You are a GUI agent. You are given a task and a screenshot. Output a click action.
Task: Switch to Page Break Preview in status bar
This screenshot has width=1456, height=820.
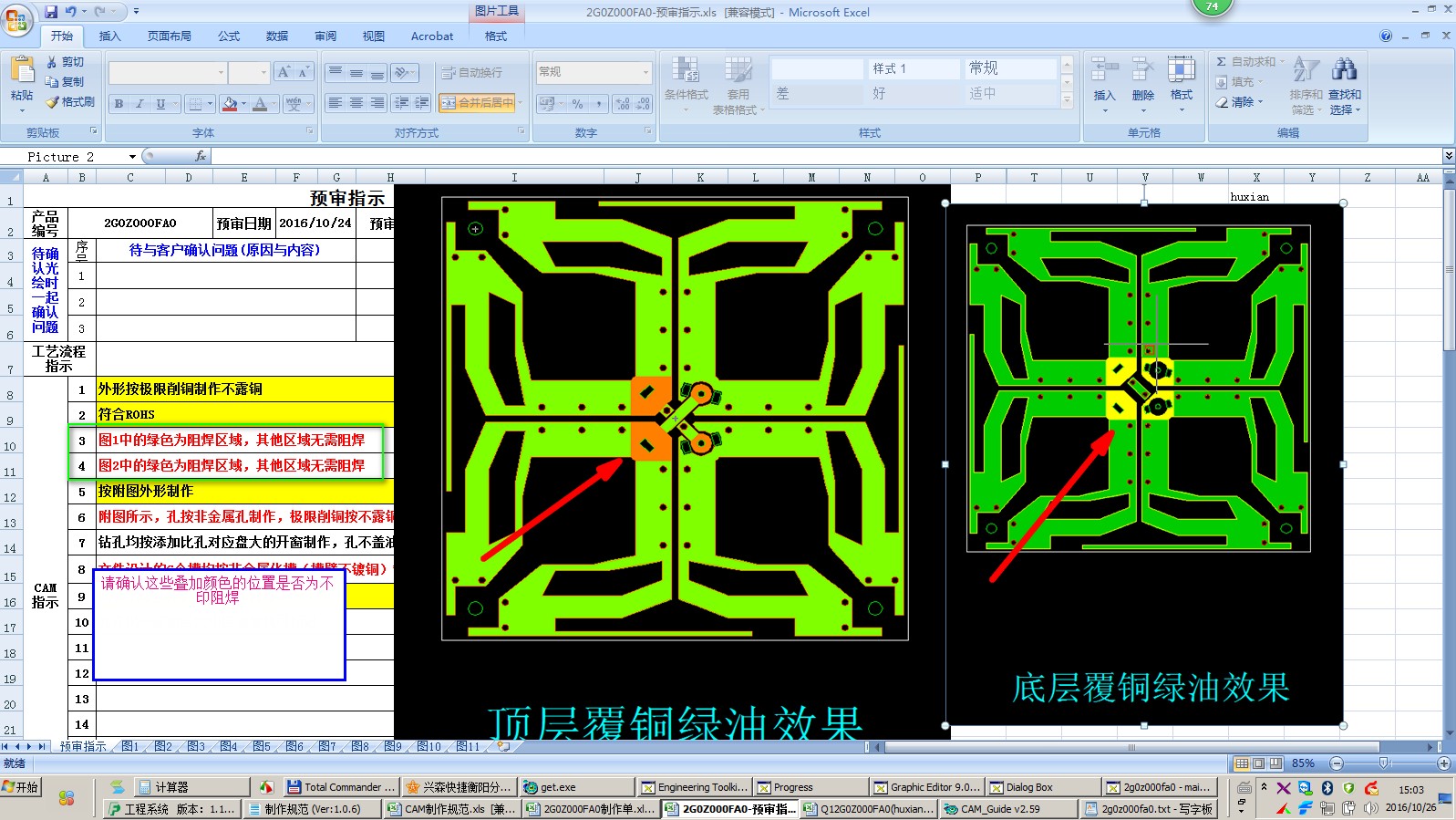[x=1275, y=763]
